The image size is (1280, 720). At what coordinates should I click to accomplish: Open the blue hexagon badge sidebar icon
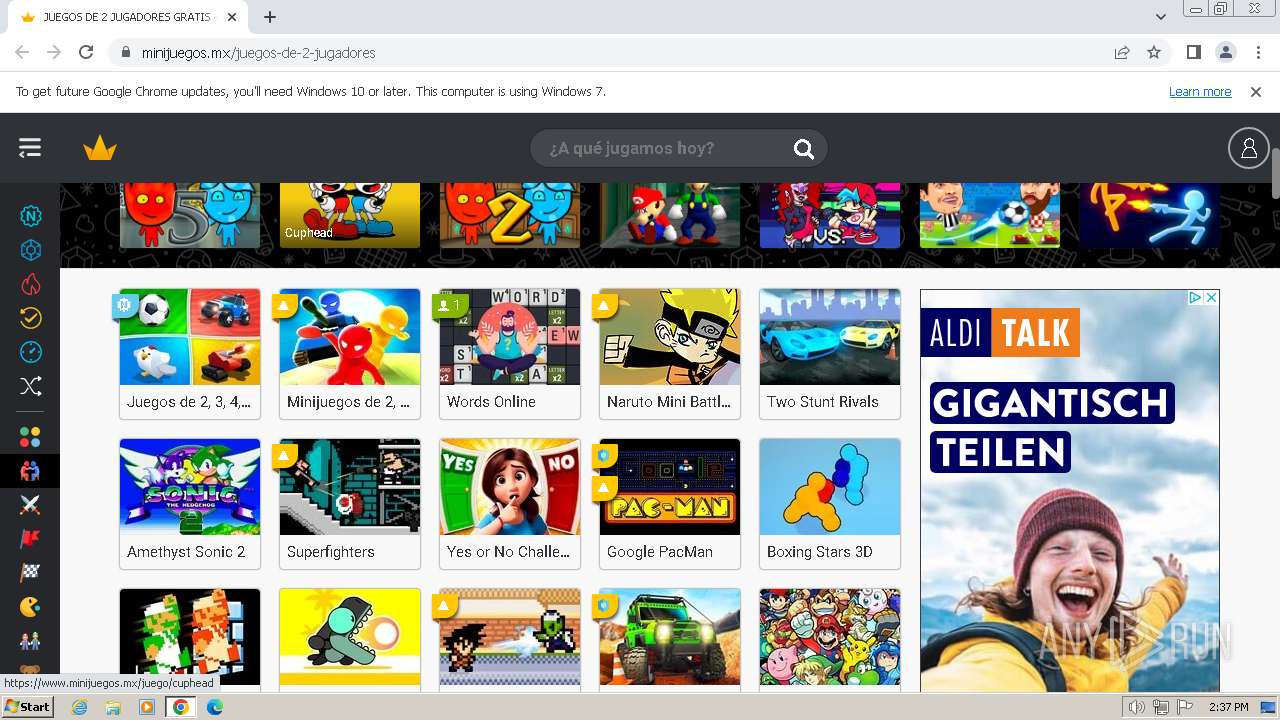(x=31, y=250)
